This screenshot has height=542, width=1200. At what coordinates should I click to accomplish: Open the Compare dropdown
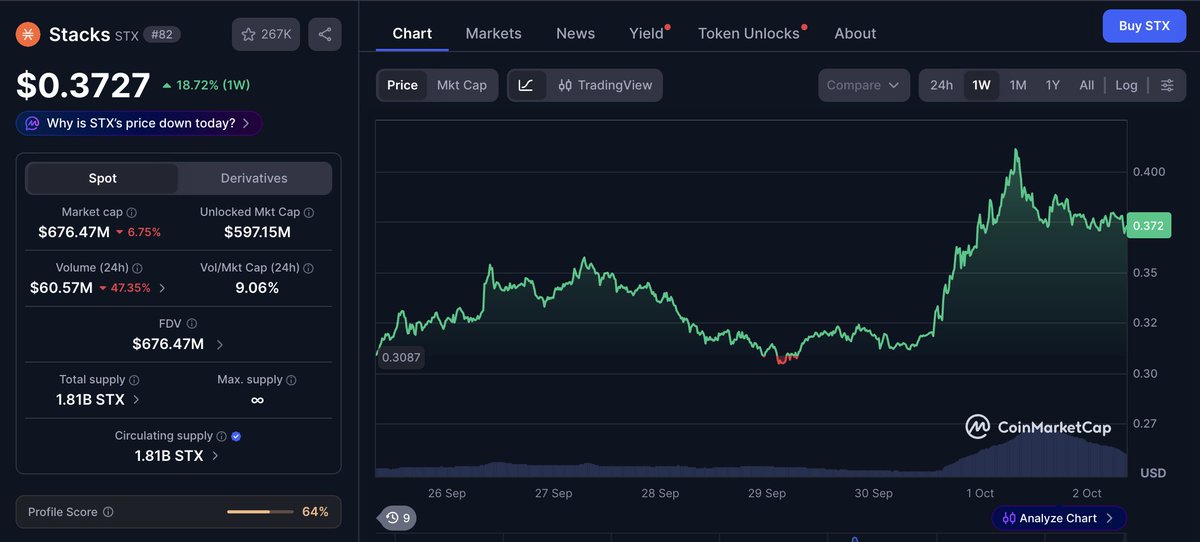point(864,85)
